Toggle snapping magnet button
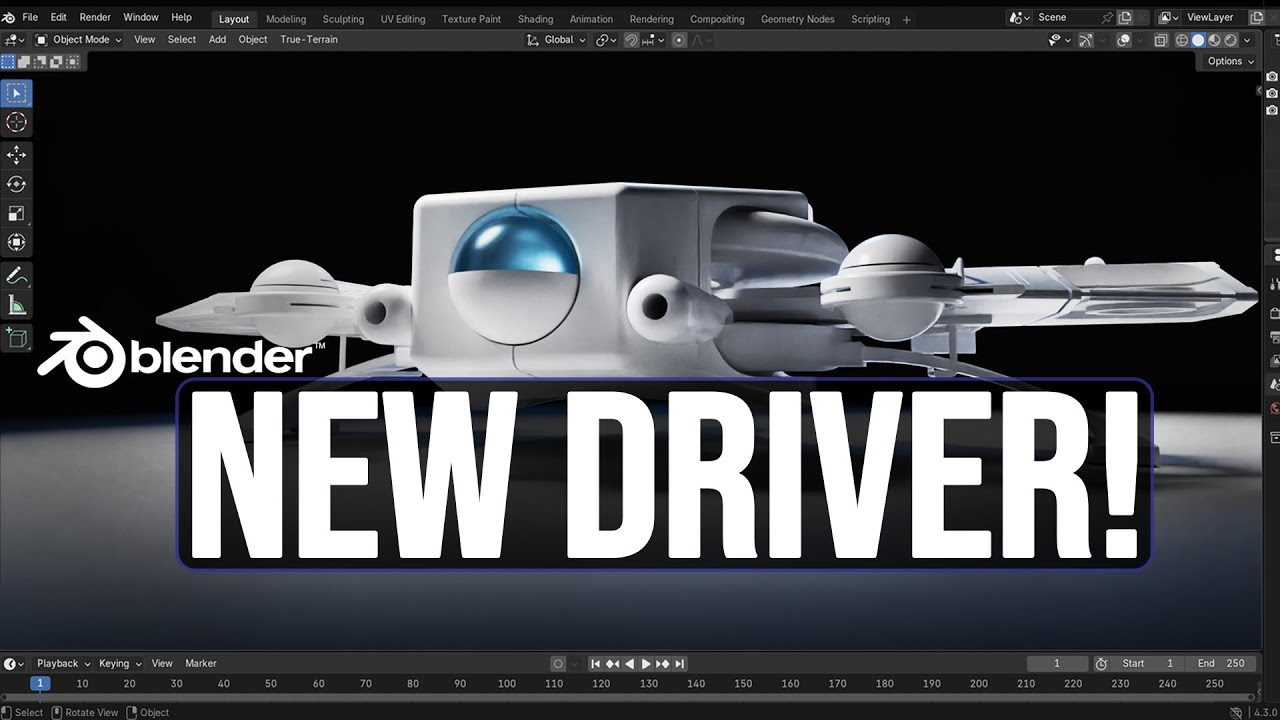The height and width of the screenshot is (720, 1280). 632,40
